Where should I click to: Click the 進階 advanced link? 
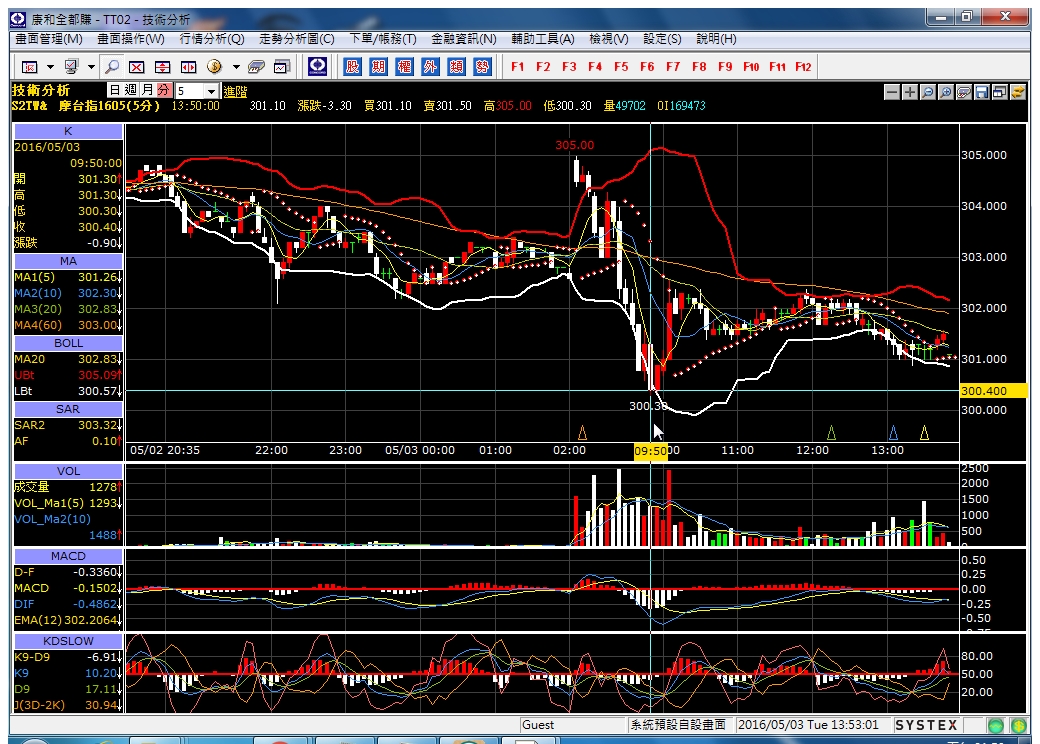tap(235, 92)
